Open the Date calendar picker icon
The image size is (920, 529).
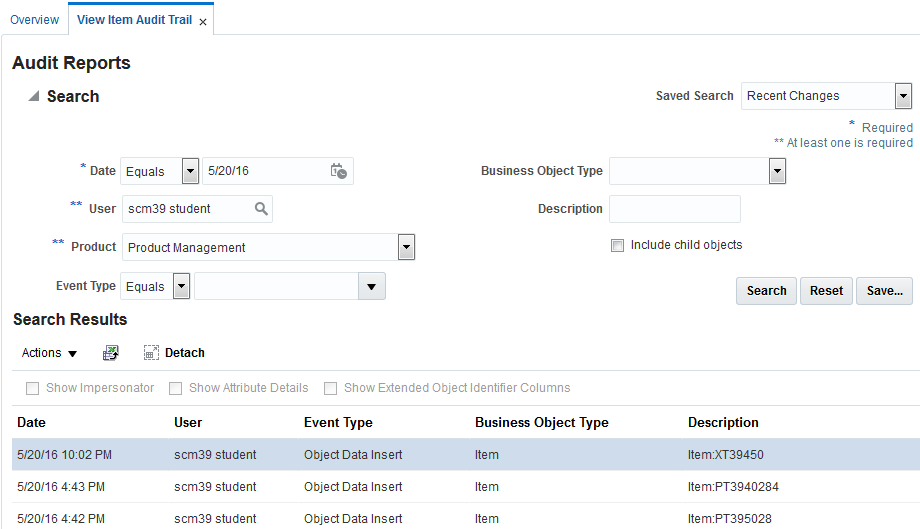338,171
